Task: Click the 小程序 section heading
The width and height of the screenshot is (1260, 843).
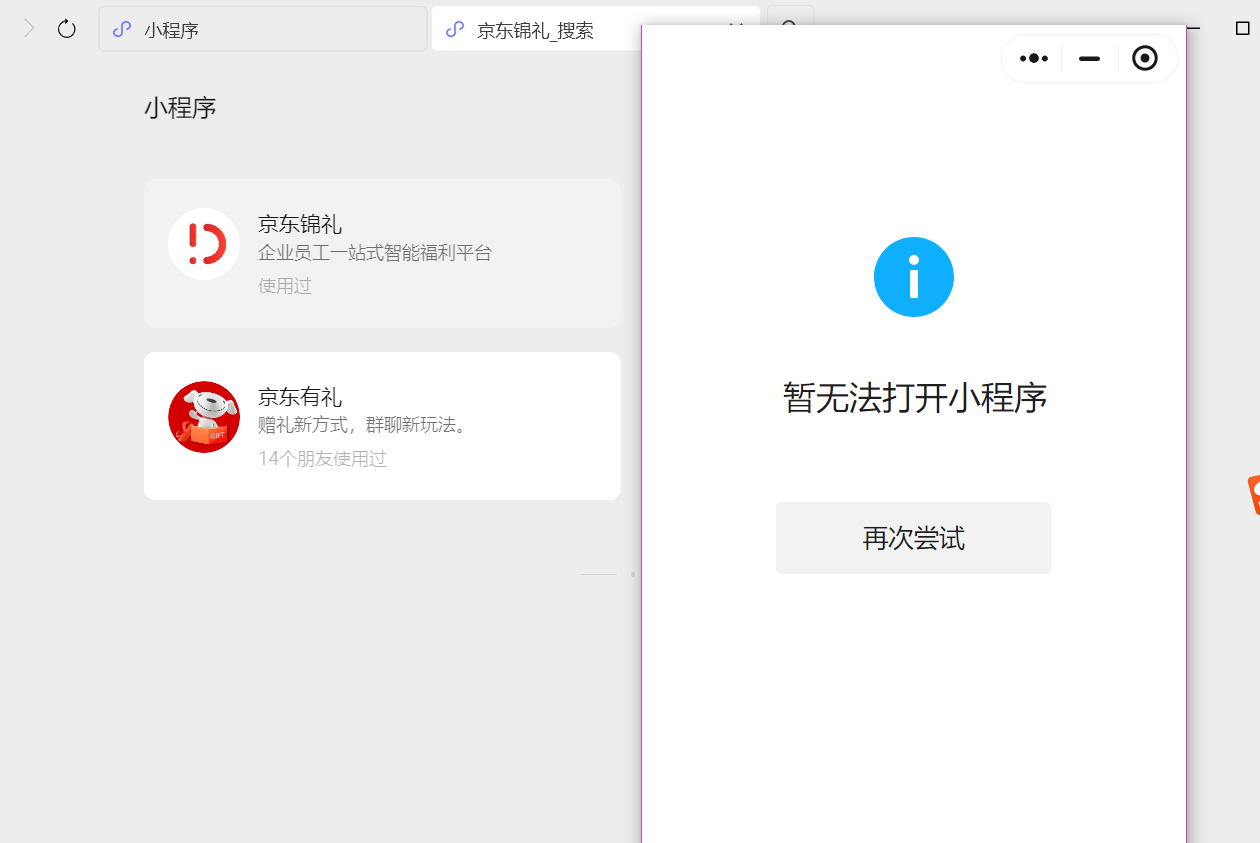Action: point(180,108)
